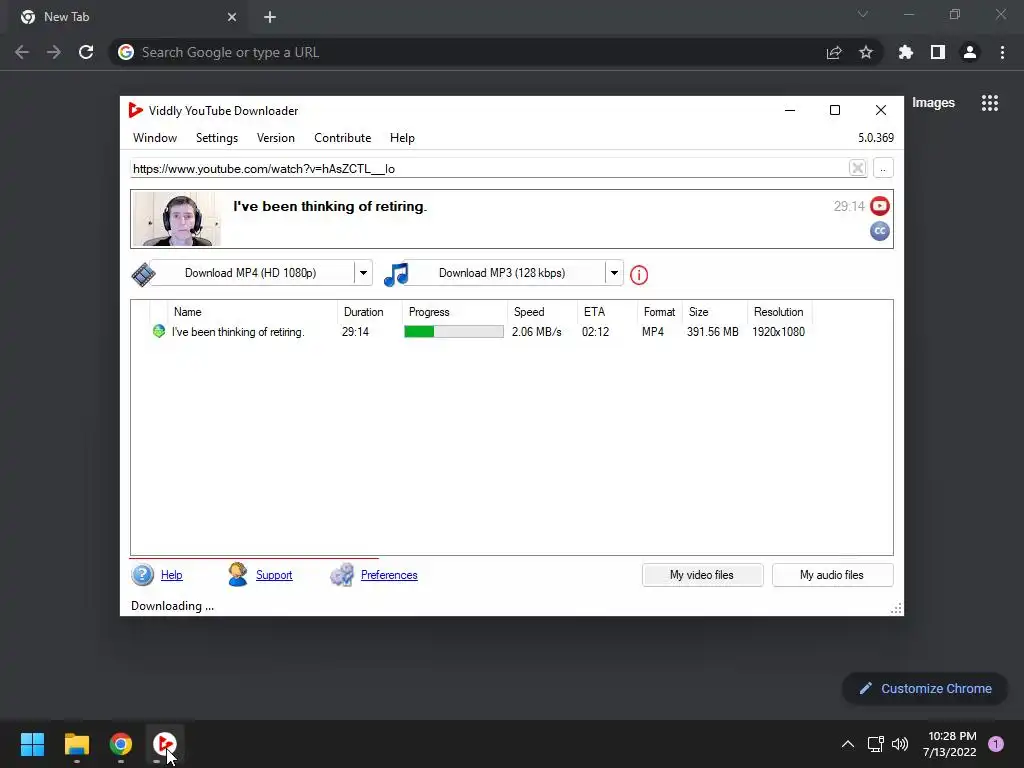Open the Contribute menu
Viewport: 1024px width, 768px height.
click(342, 138)
